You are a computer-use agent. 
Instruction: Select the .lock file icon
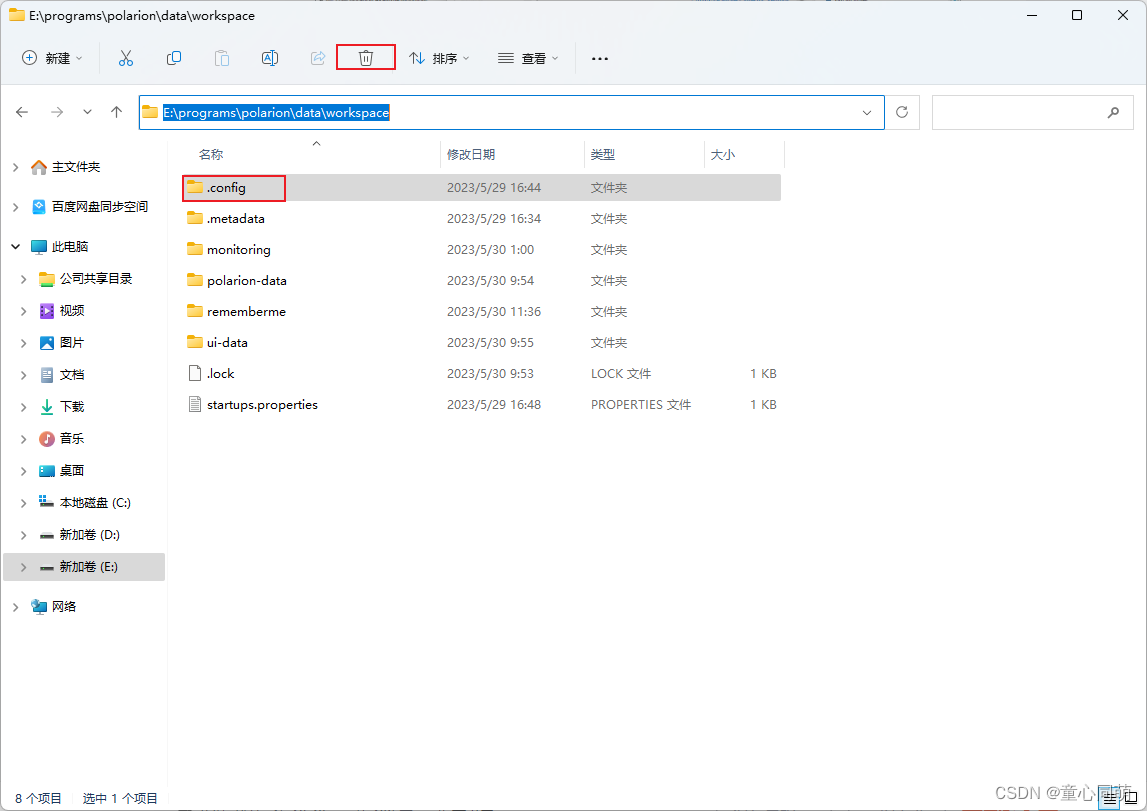point(195,373)
